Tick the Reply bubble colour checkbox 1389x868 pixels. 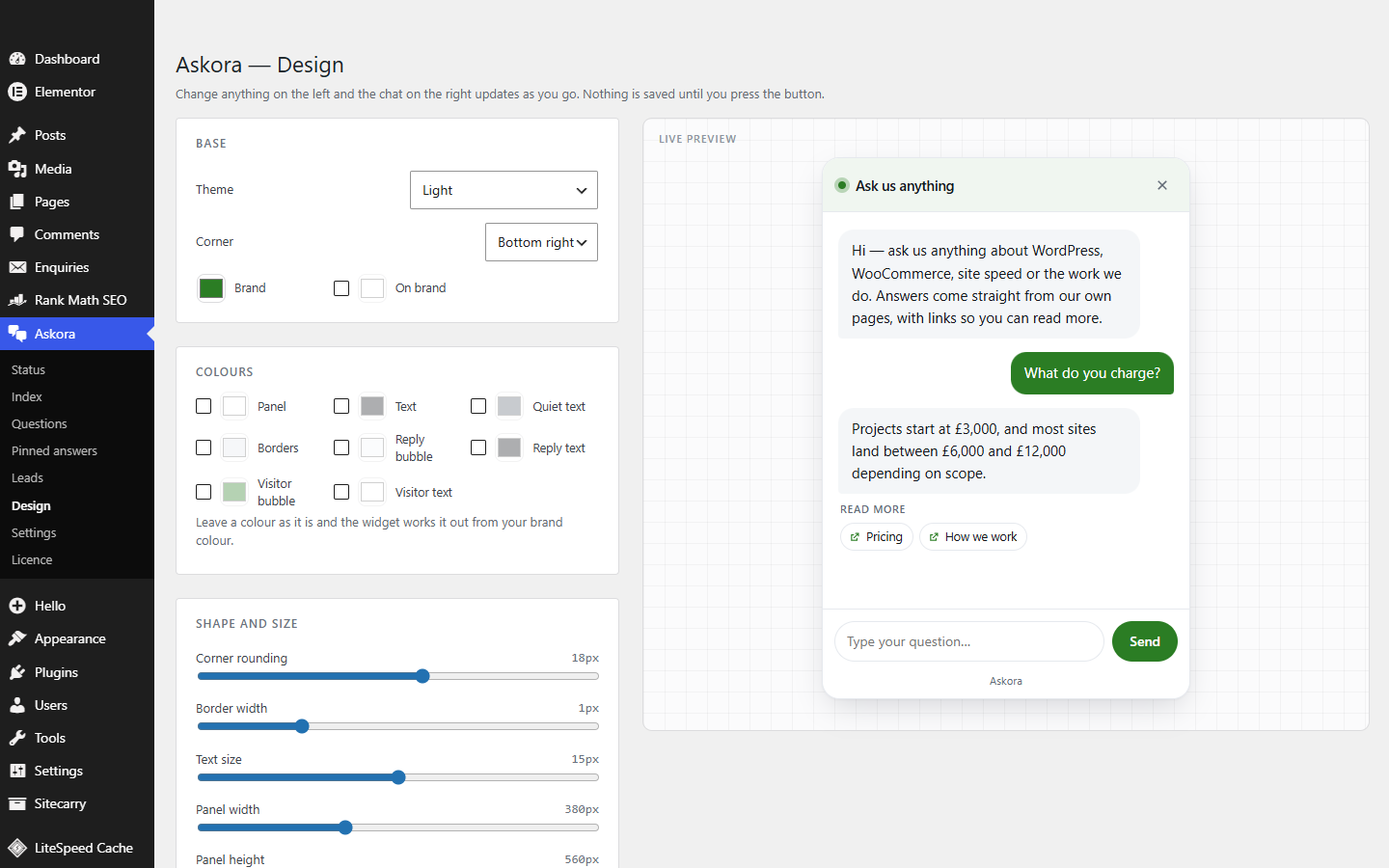coord(341,448)
